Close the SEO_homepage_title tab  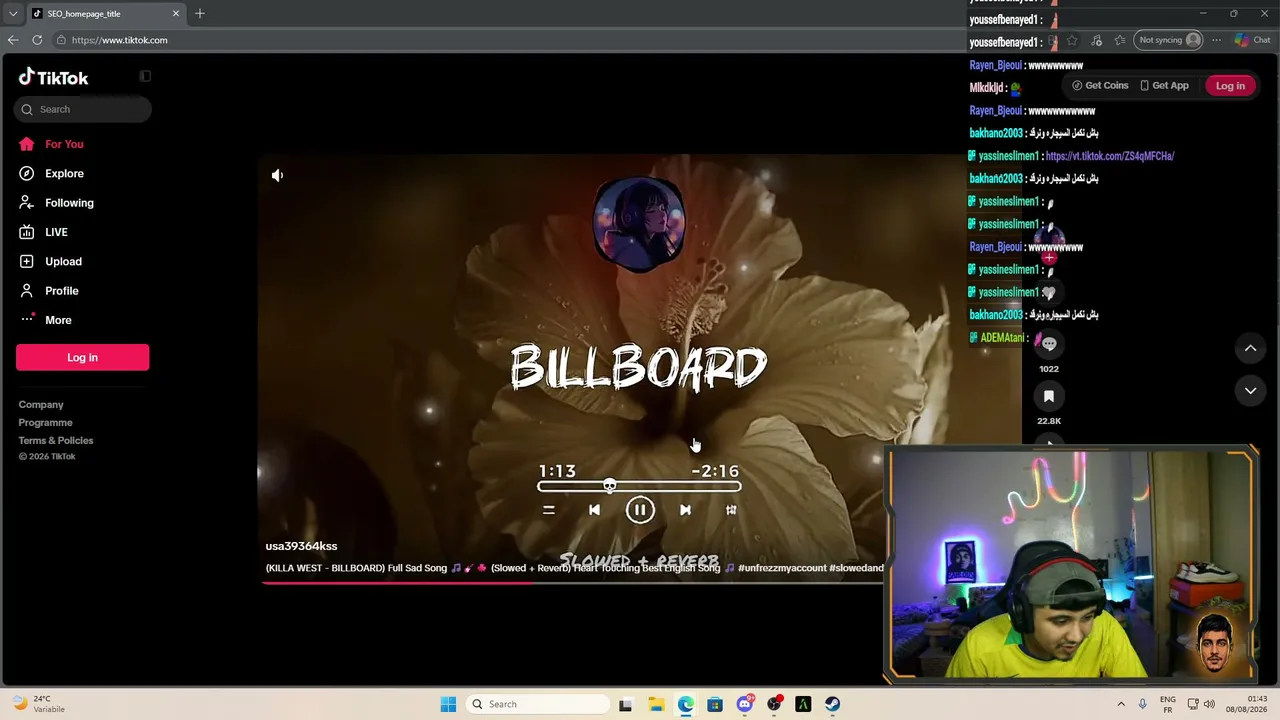click(176, 14)
